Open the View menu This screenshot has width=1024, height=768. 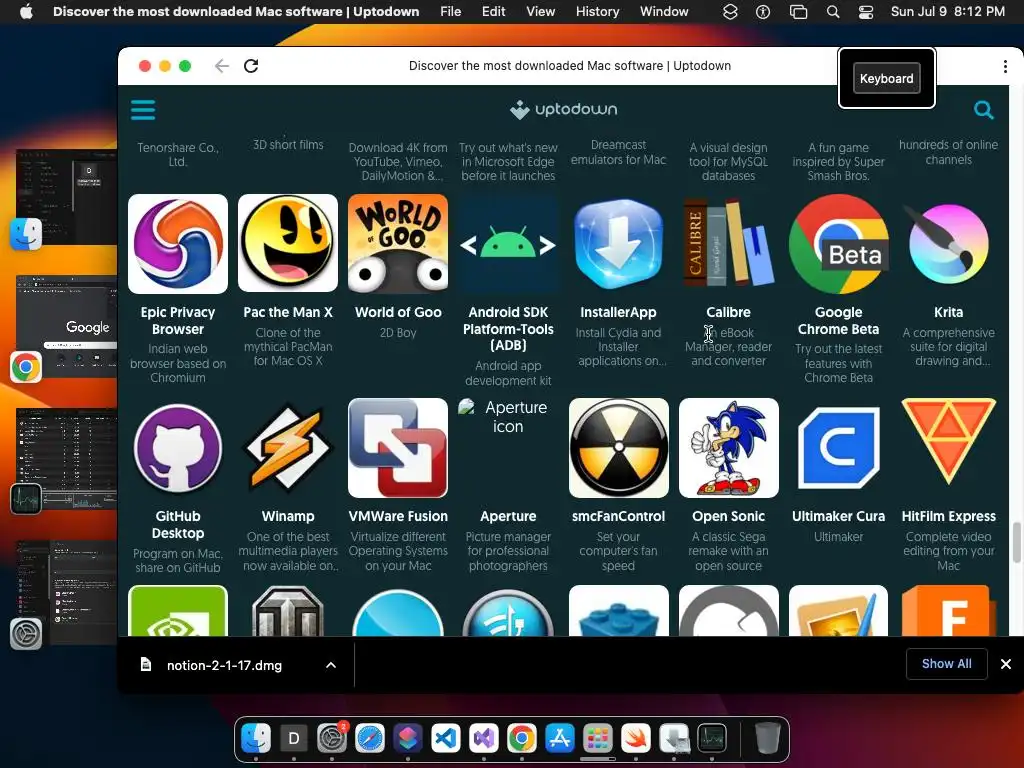click(x=541, y=12)
